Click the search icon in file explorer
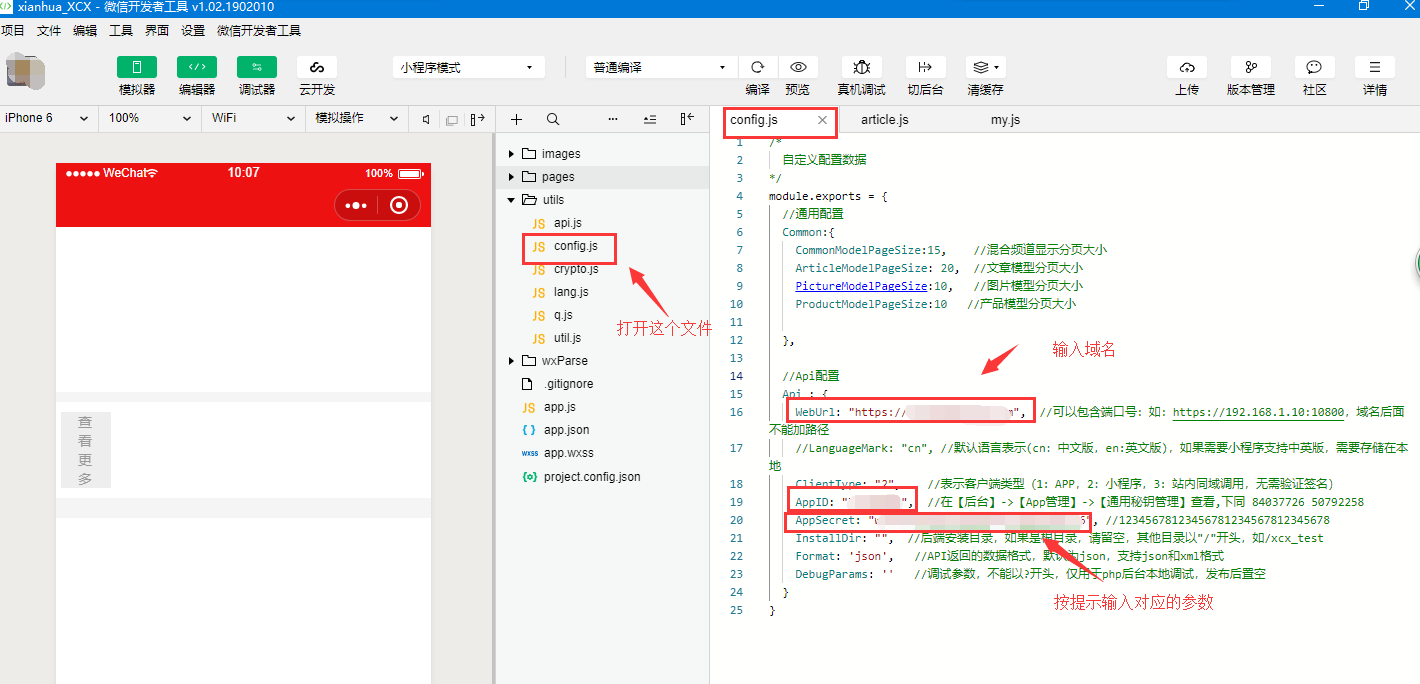Screen dimensions: 1420x684 [x=553, y=119]
